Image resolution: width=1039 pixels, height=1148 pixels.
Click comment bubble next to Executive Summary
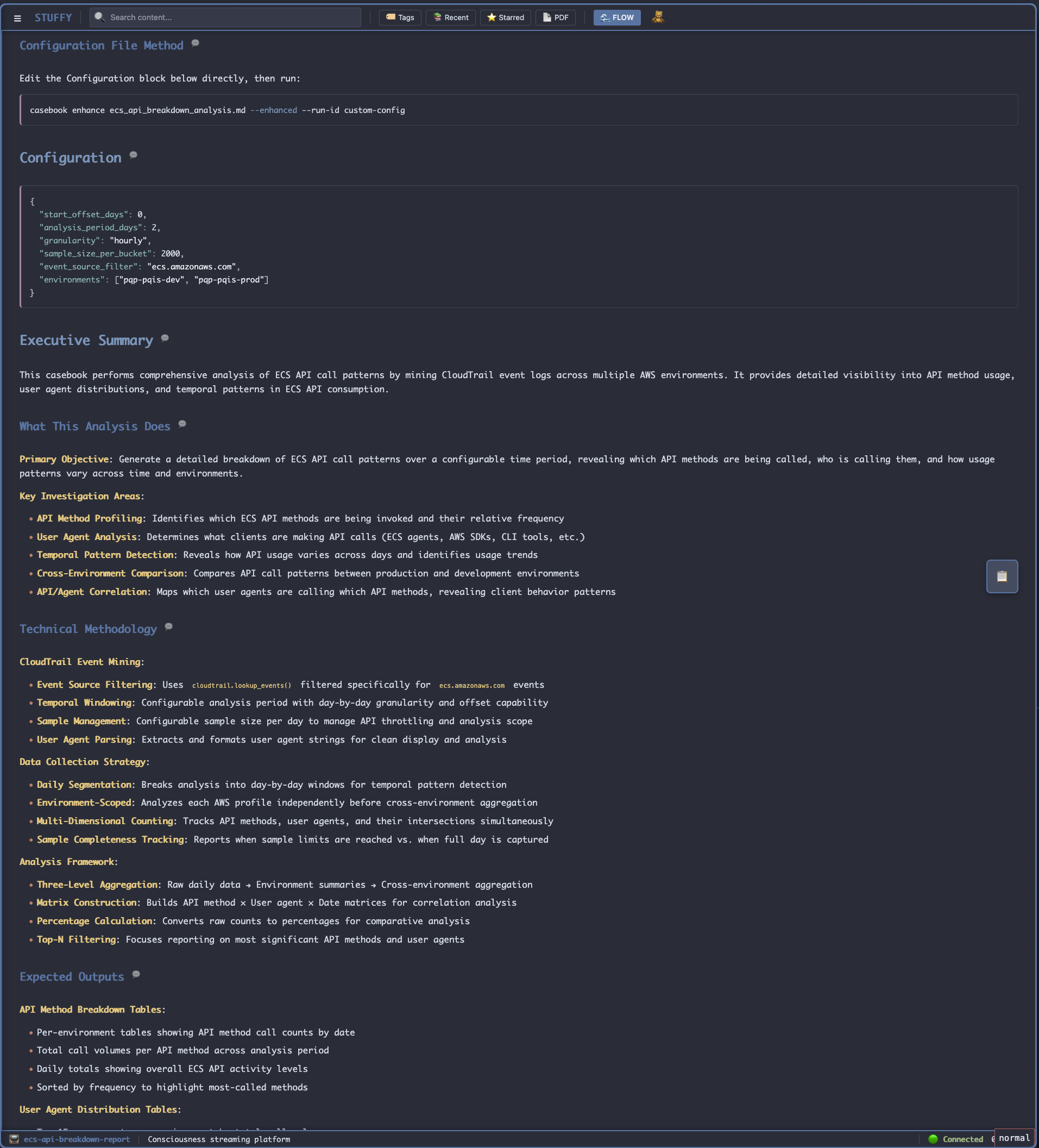pyautogui.click(x=165, y=338)
